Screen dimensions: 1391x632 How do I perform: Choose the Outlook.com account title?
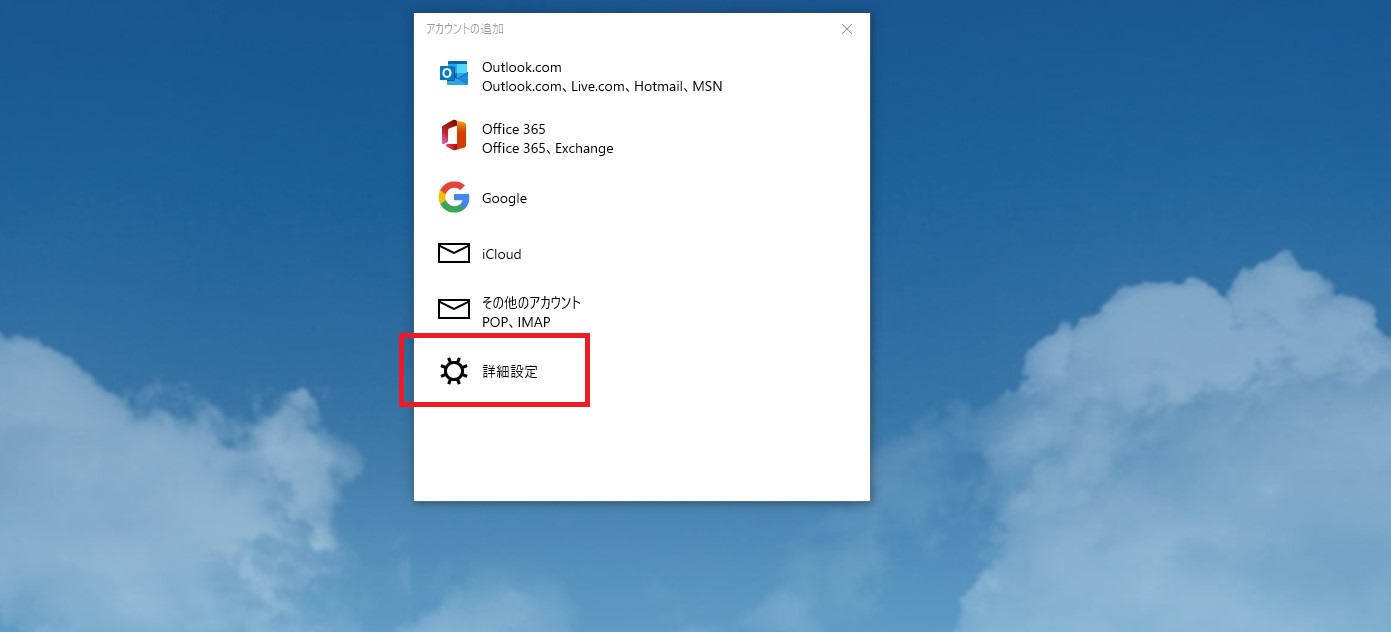pos(522,67)
